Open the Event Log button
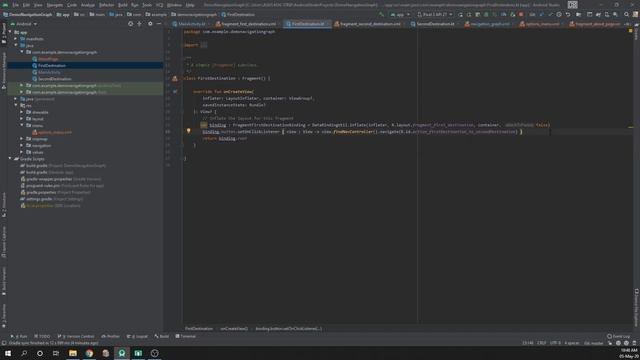This screenshot has width=640, height=360. pyautogui.click(x=618, y=336)
